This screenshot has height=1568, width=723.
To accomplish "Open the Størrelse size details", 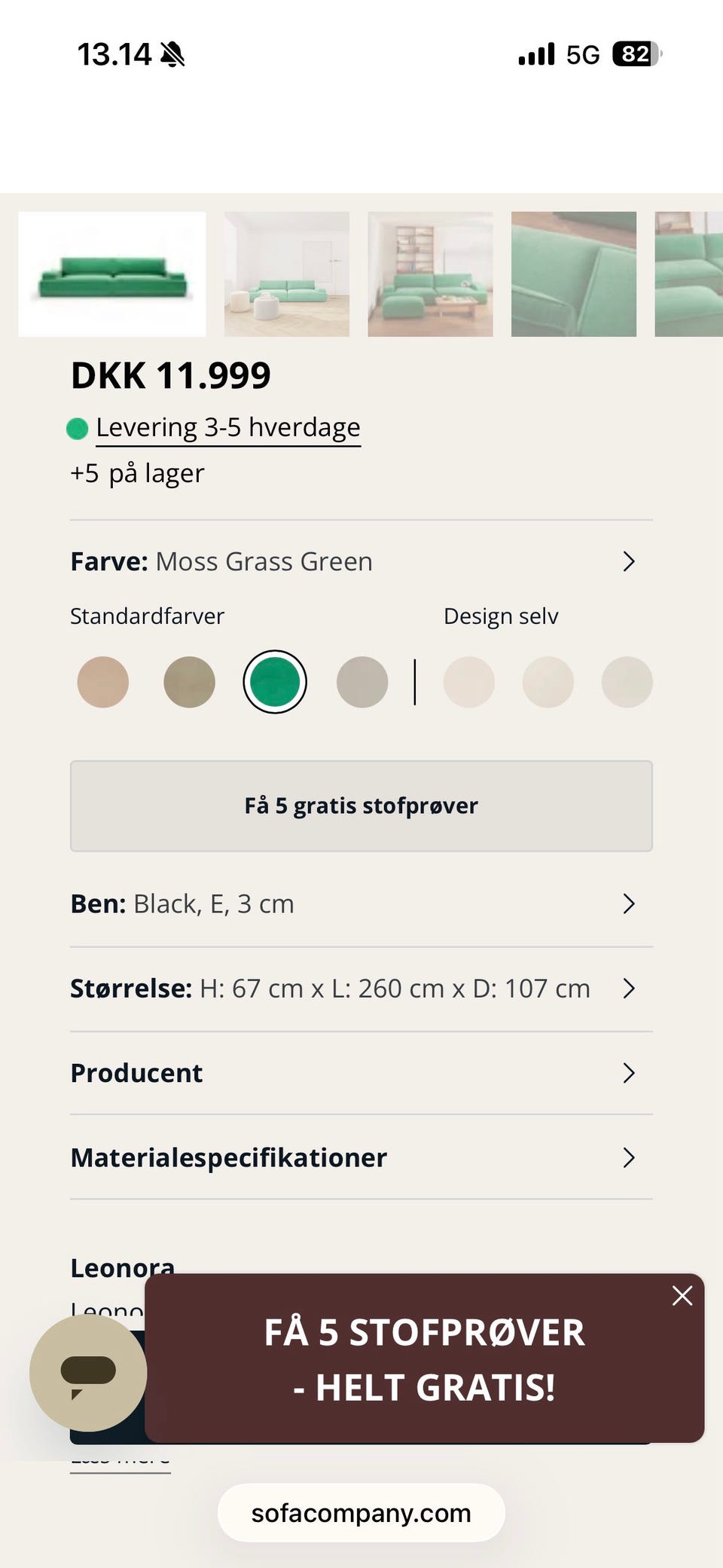I will (629, 988).
